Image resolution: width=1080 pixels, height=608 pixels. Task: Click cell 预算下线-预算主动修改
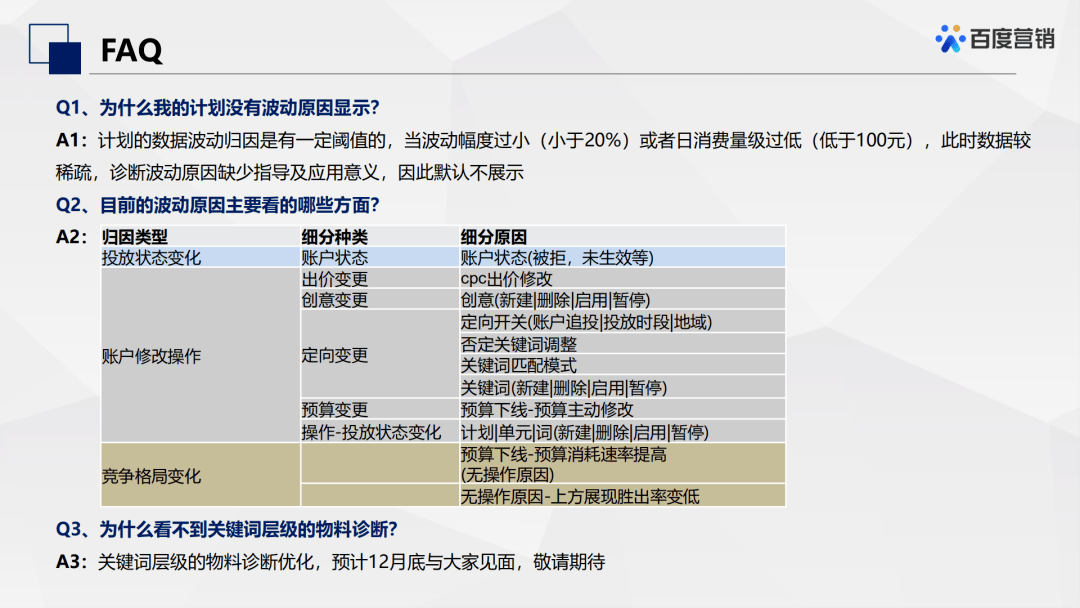(622, 409)
